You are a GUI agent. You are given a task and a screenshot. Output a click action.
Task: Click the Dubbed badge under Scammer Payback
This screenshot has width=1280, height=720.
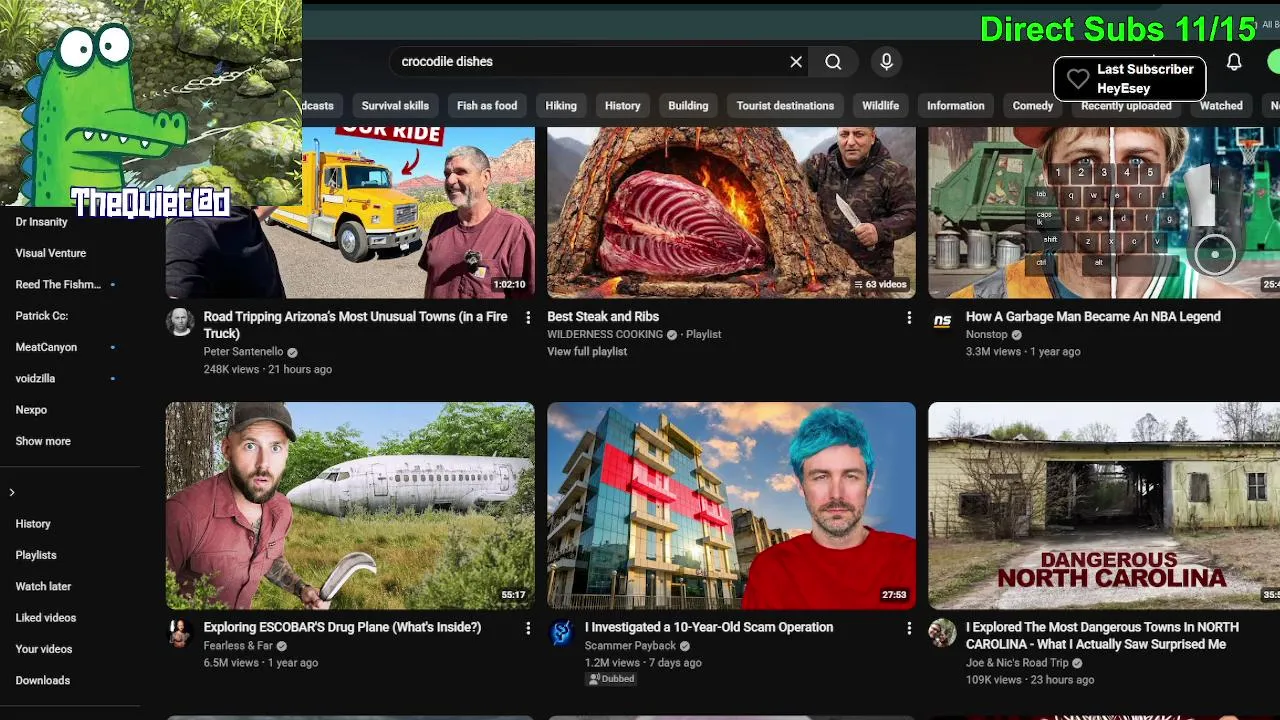click(x=611, y=679)
